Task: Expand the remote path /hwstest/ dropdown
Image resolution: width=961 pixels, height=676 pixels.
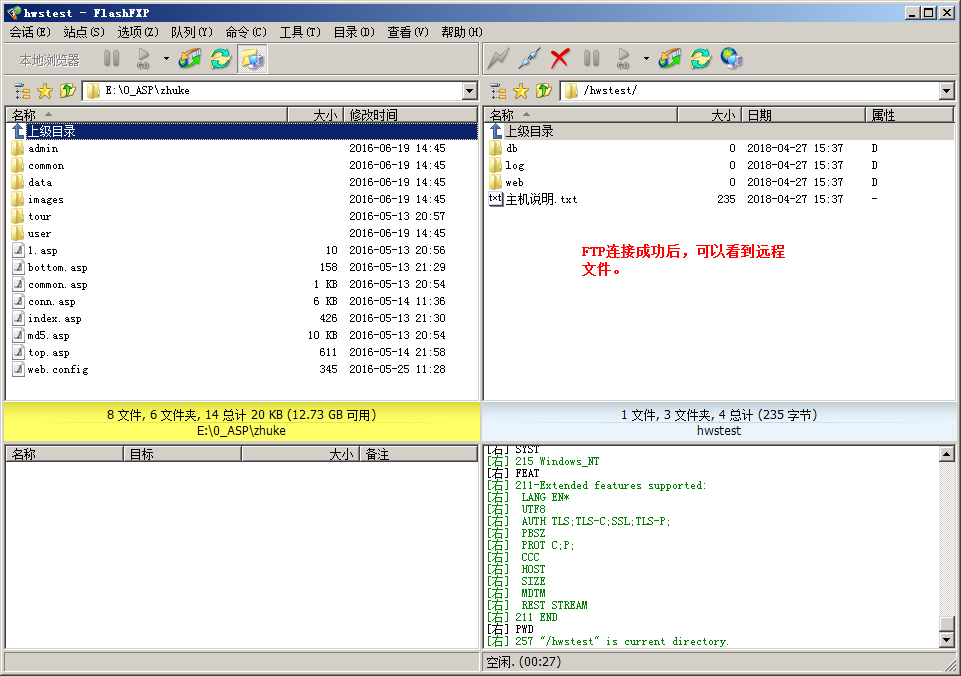Action: point(947,91)
